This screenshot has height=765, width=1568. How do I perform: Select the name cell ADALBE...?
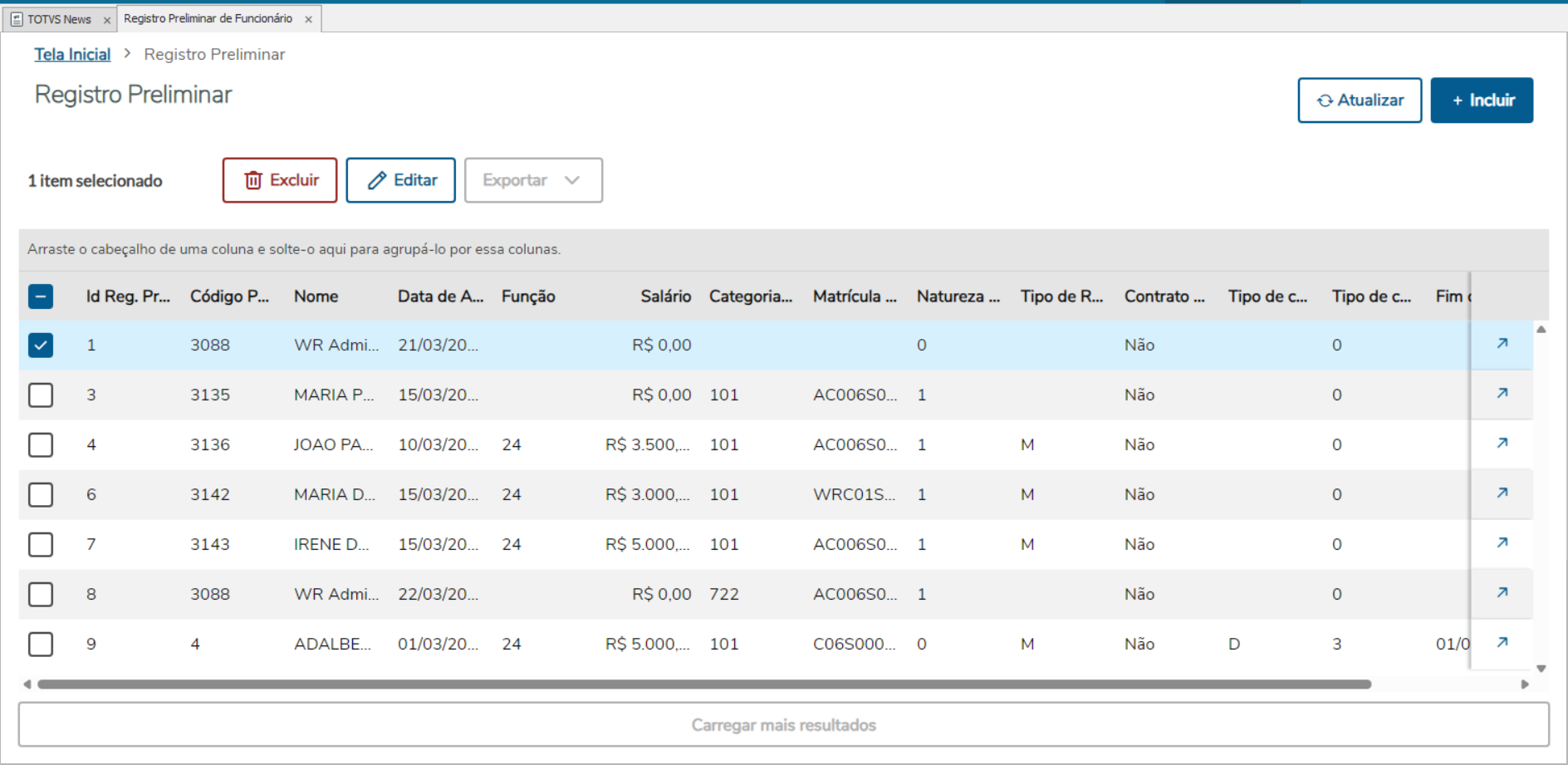[x=332, y=644]
